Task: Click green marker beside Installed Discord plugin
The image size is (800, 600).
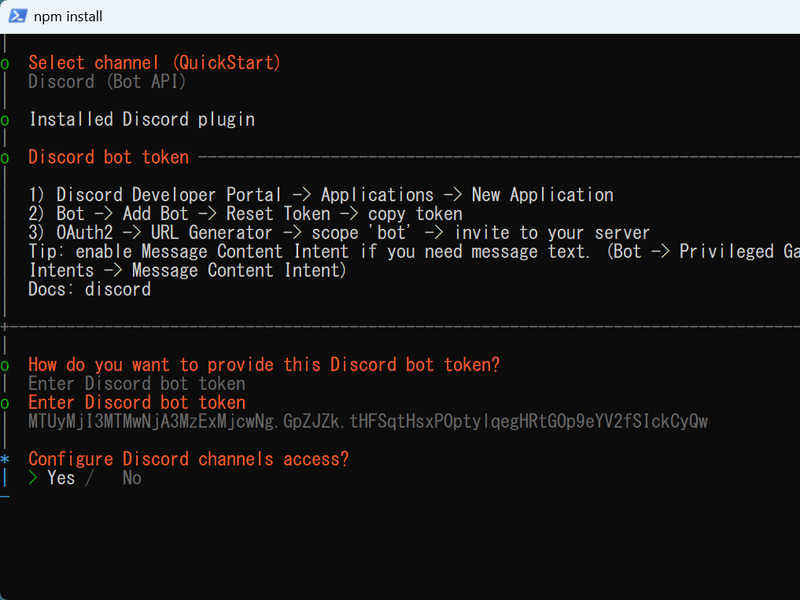Action: click(x=5, y=120)
